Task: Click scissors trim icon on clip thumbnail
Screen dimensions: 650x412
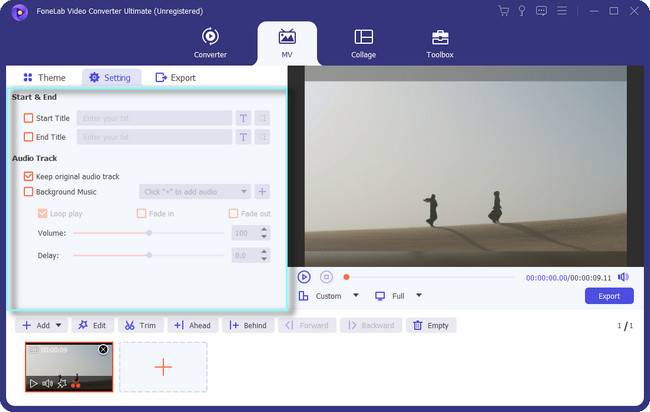Action: (75, 384)
